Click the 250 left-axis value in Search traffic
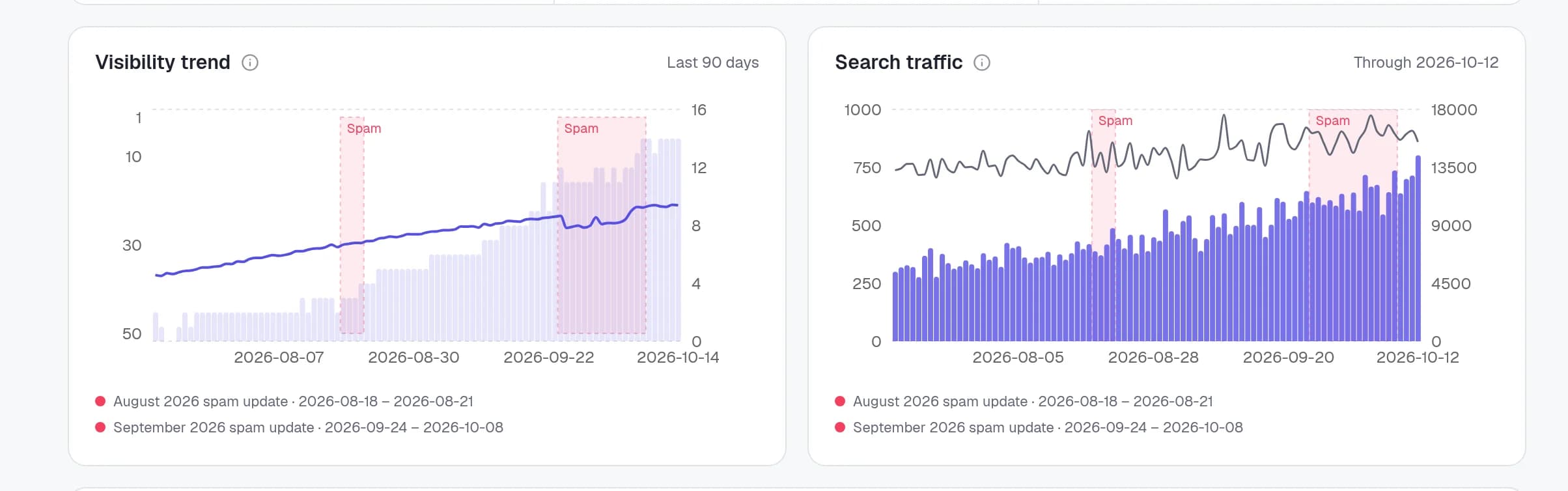 [867, 284]
